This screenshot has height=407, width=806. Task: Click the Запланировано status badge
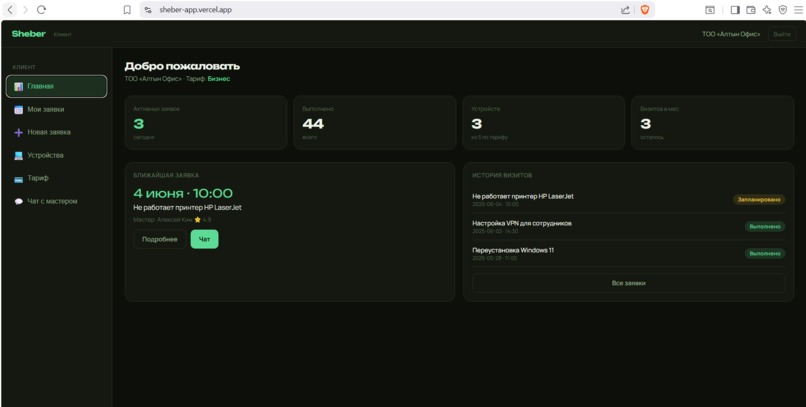point(759,199)
